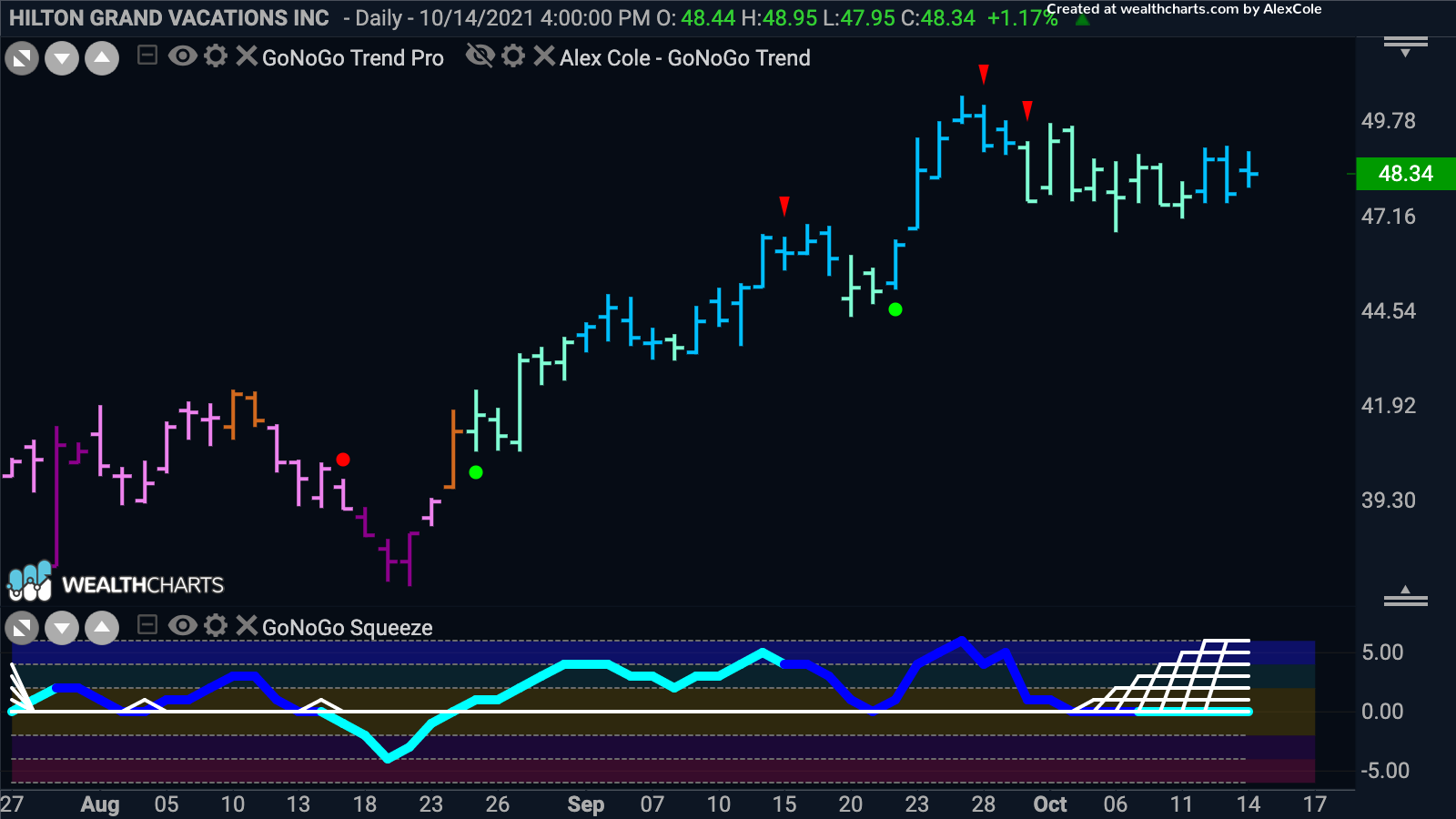Click the 44.54 price axis label
Screen dimensions: 1456x819
pyautogui.click(x=1389, y=311)
